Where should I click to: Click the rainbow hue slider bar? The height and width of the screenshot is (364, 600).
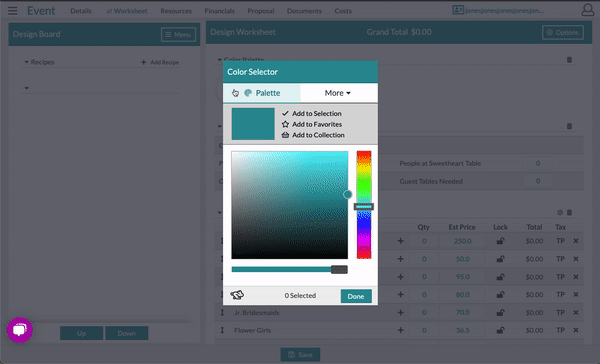coord(364,204)
